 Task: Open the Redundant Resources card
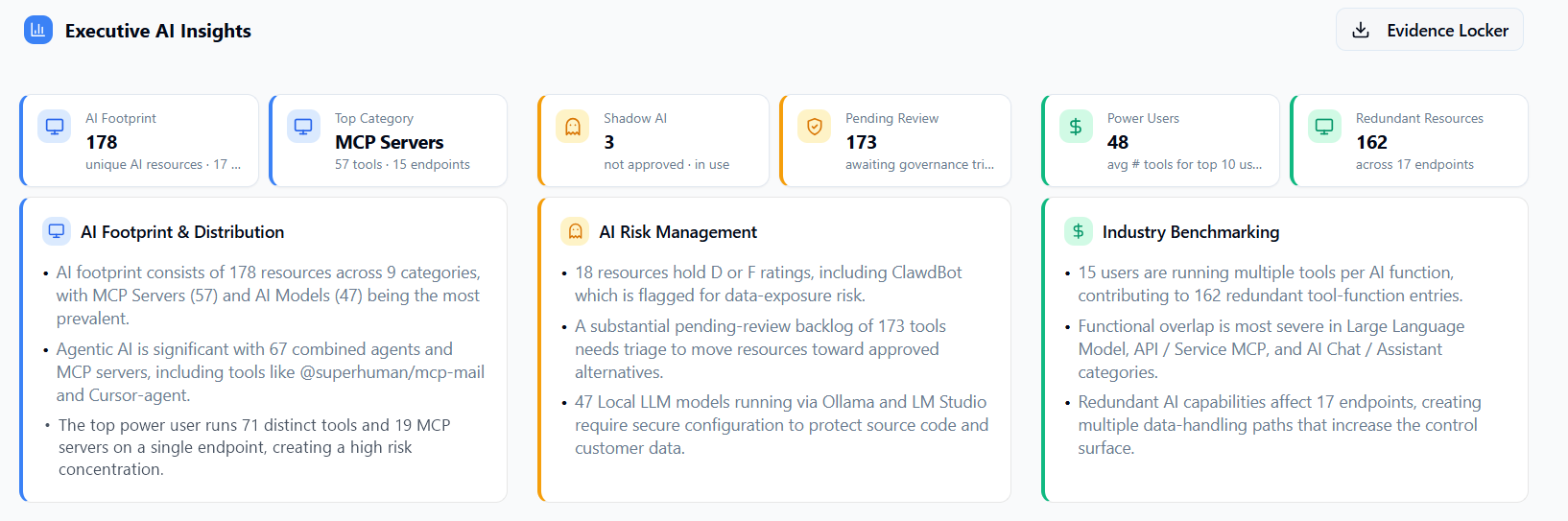[1410, 140]
